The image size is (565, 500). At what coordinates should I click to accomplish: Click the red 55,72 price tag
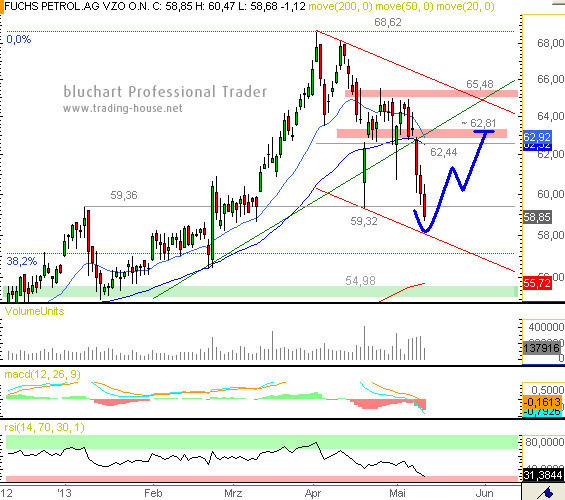pyautogui.click(x=537, y=283)
